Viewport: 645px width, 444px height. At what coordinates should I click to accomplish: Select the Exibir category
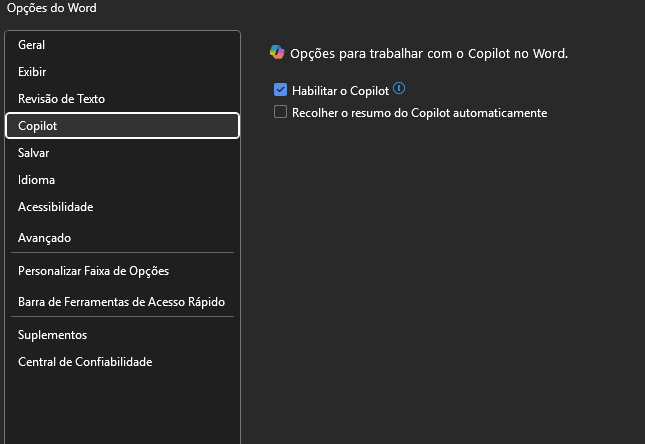tap(122, 72)
